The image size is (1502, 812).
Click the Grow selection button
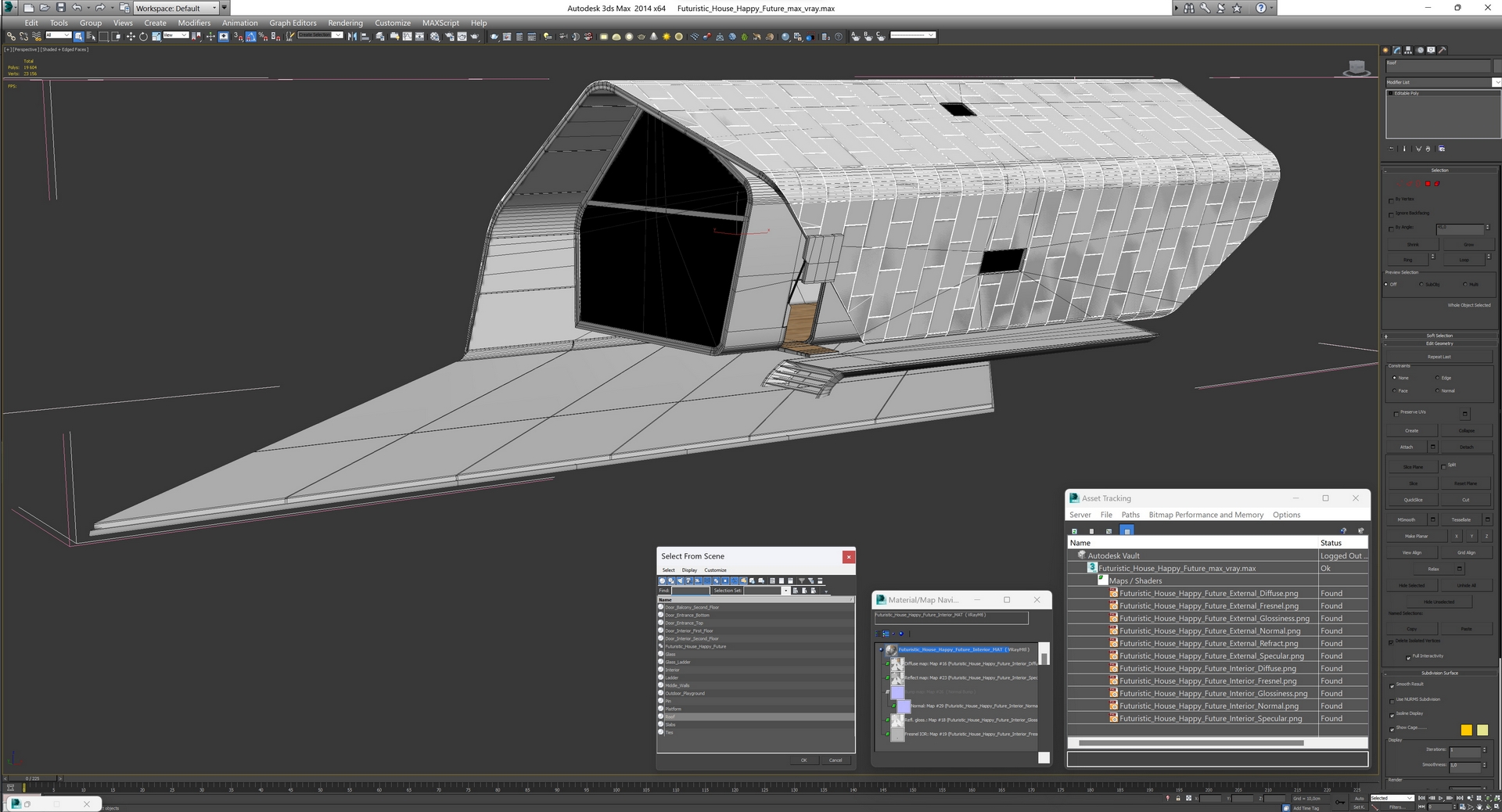point(1468,245)
